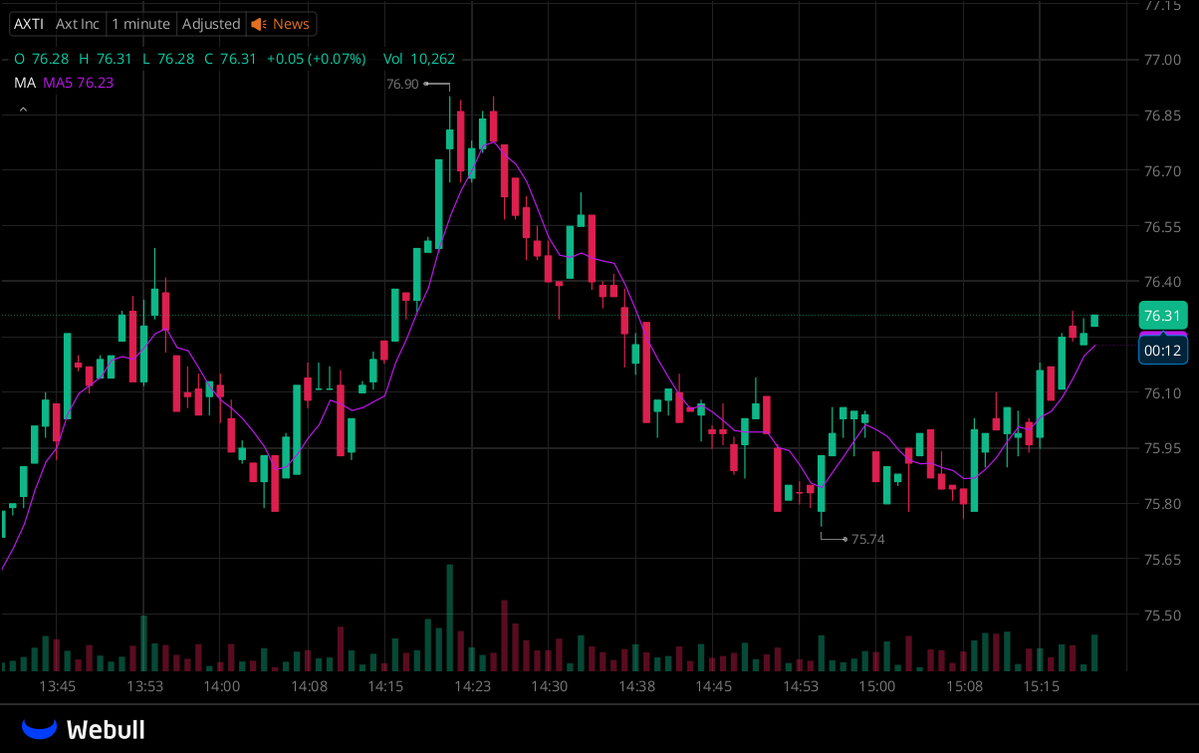Click the 15:00 time axis label
This screenshot has width=1199, height=753.
[877, 686]
